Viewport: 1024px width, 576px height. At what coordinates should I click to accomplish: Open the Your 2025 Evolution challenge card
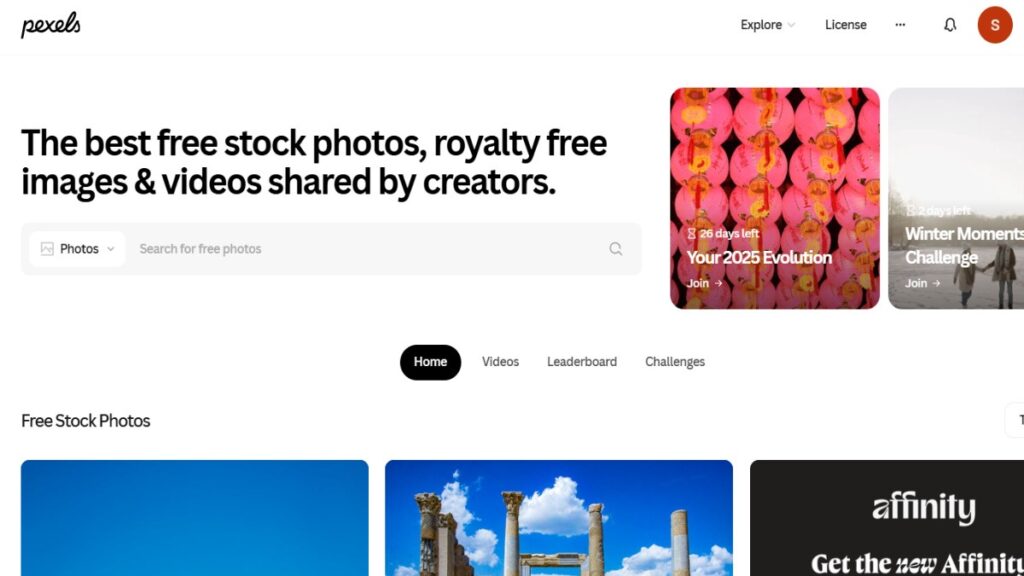coord(775,198)
